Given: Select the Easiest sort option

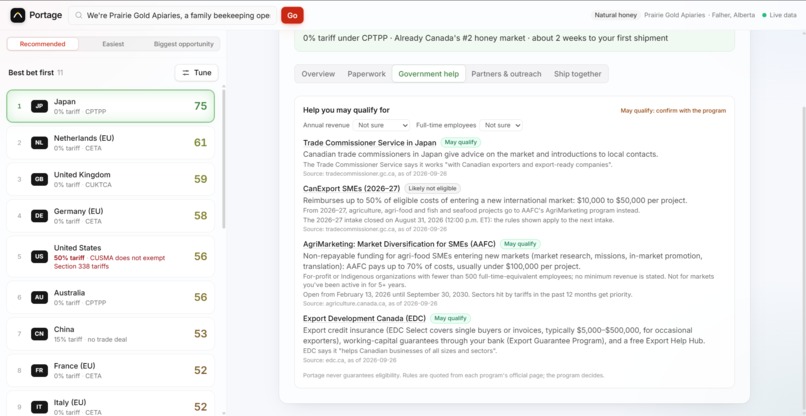Looking at the screenshot, I should click(x=113, y=44).
